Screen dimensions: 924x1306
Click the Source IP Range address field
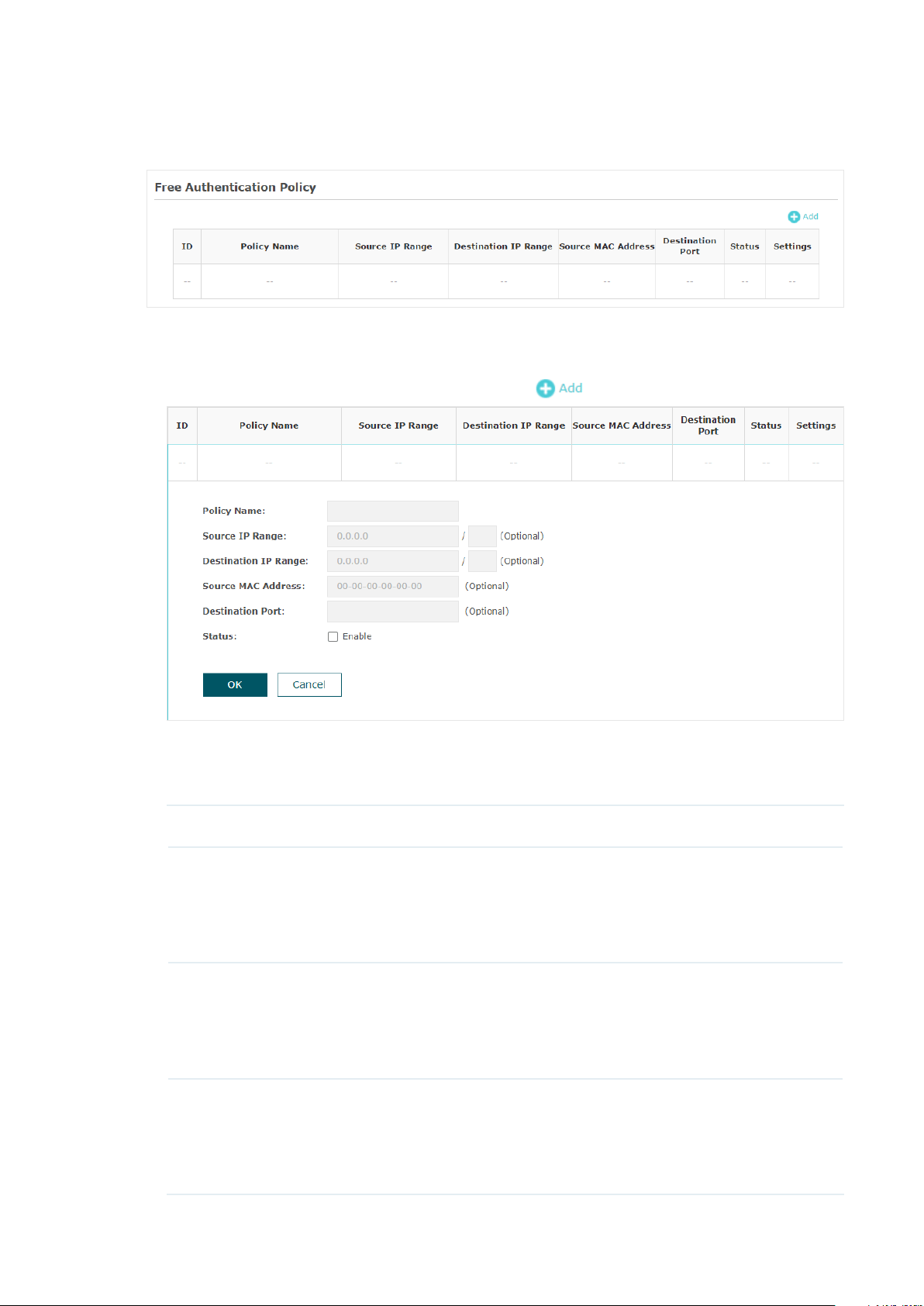[x=393, y=536]
